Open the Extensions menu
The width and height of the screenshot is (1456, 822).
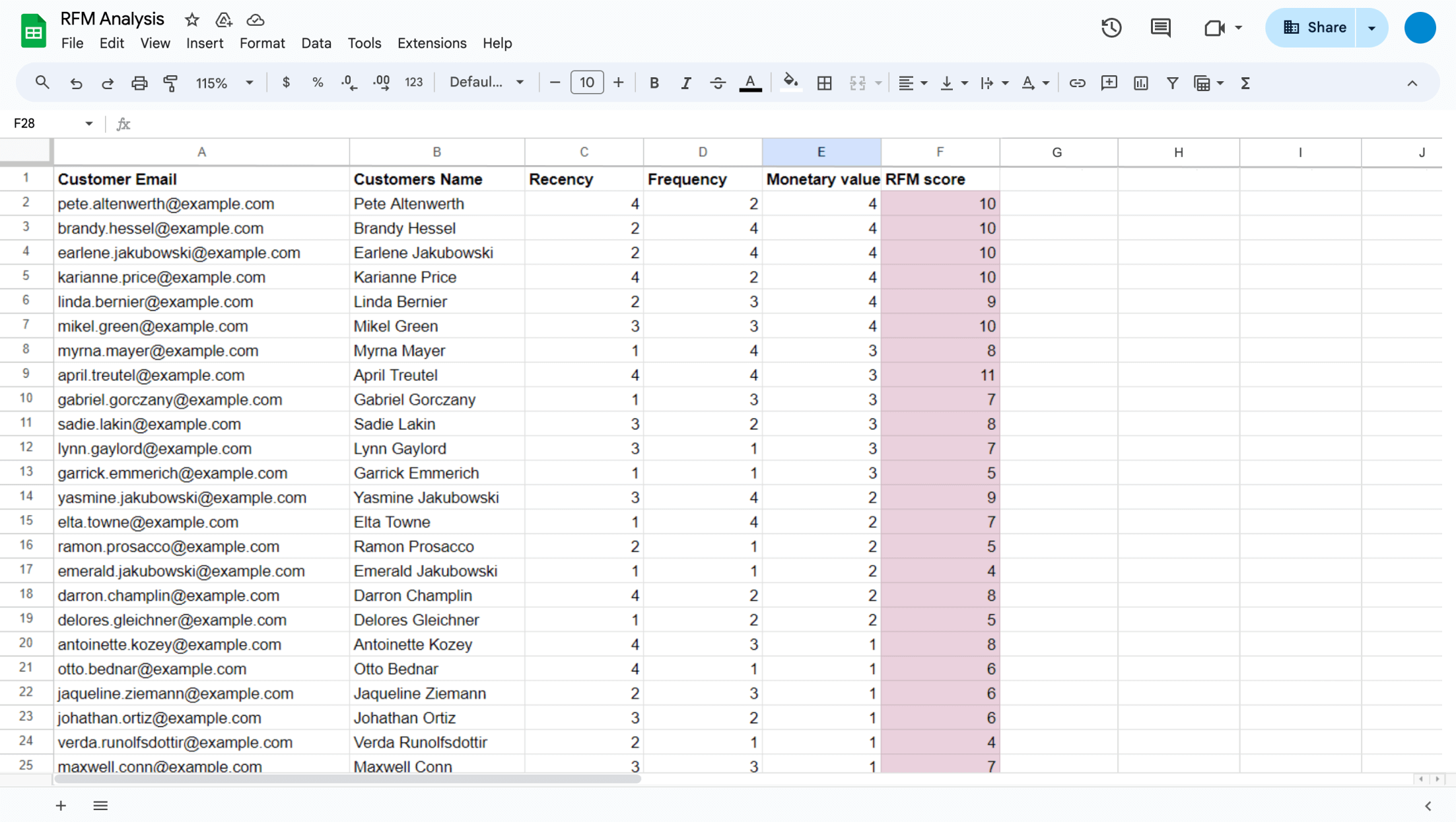432,43
